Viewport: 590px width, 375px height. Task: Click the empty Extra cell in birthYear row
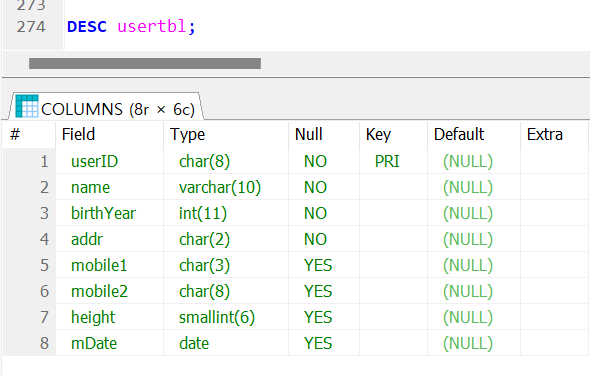555,213
